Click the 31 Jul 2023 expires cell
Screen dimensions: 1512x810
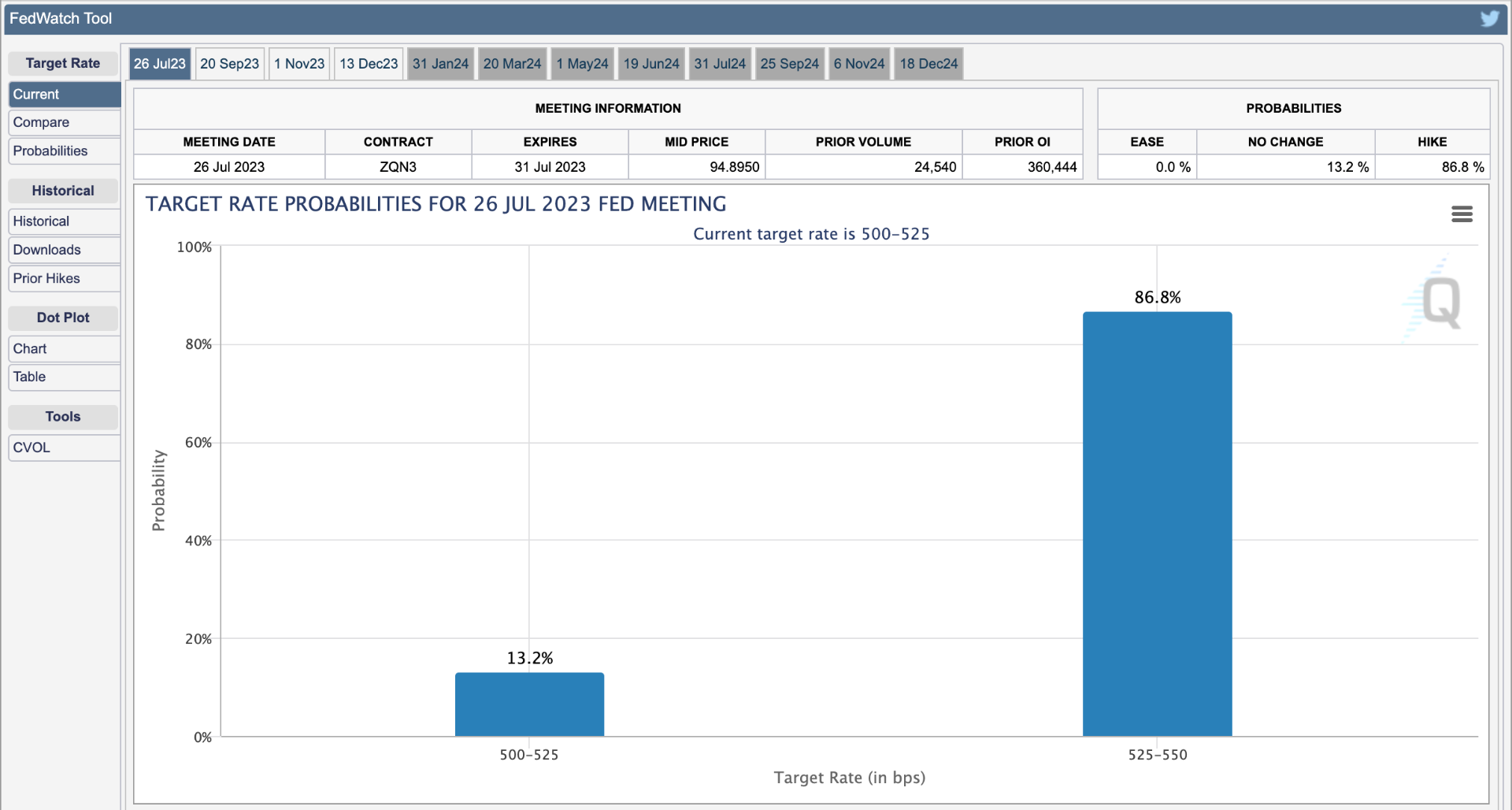[550, 167]
